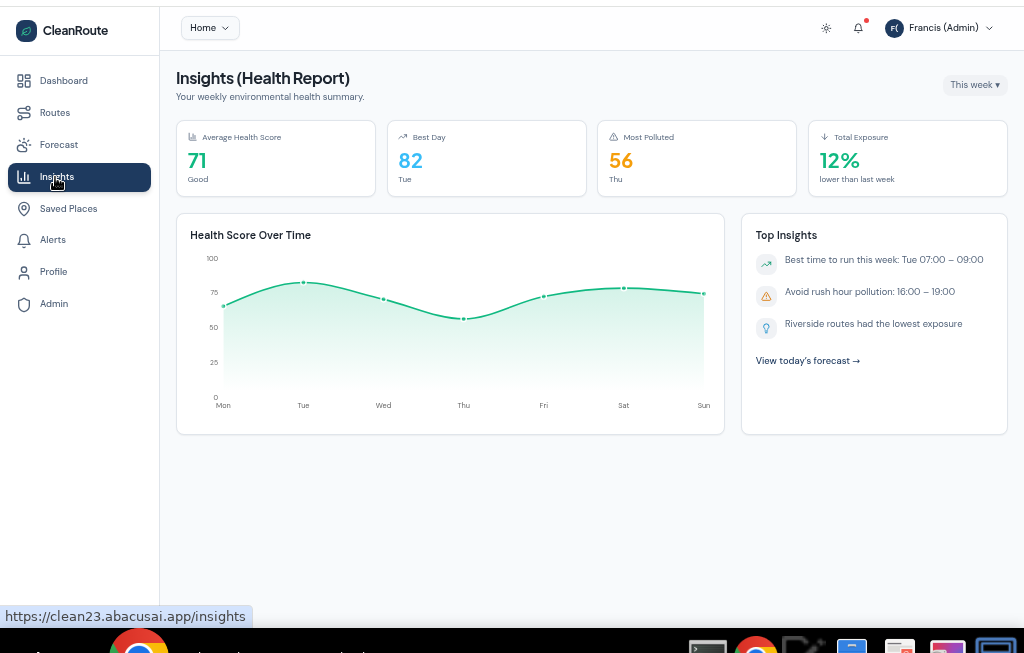Click the Monday data point on chart

(223, 306)
